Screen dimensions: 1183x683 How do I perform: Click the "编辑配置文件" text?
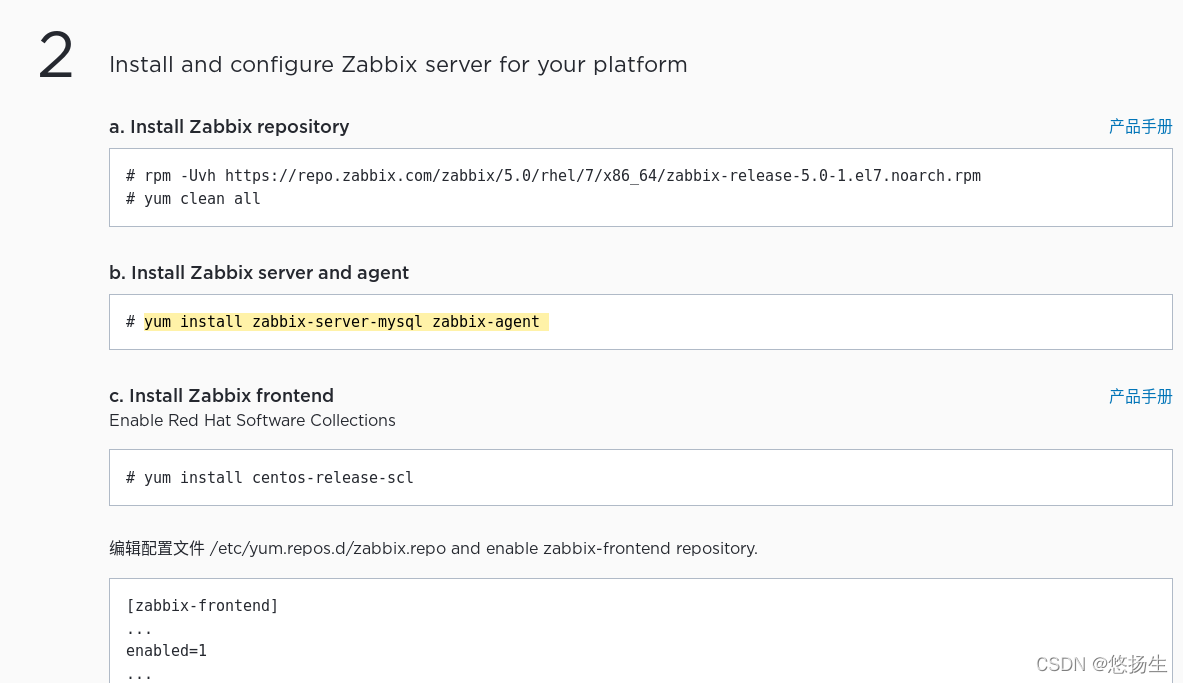click(156, 549)
